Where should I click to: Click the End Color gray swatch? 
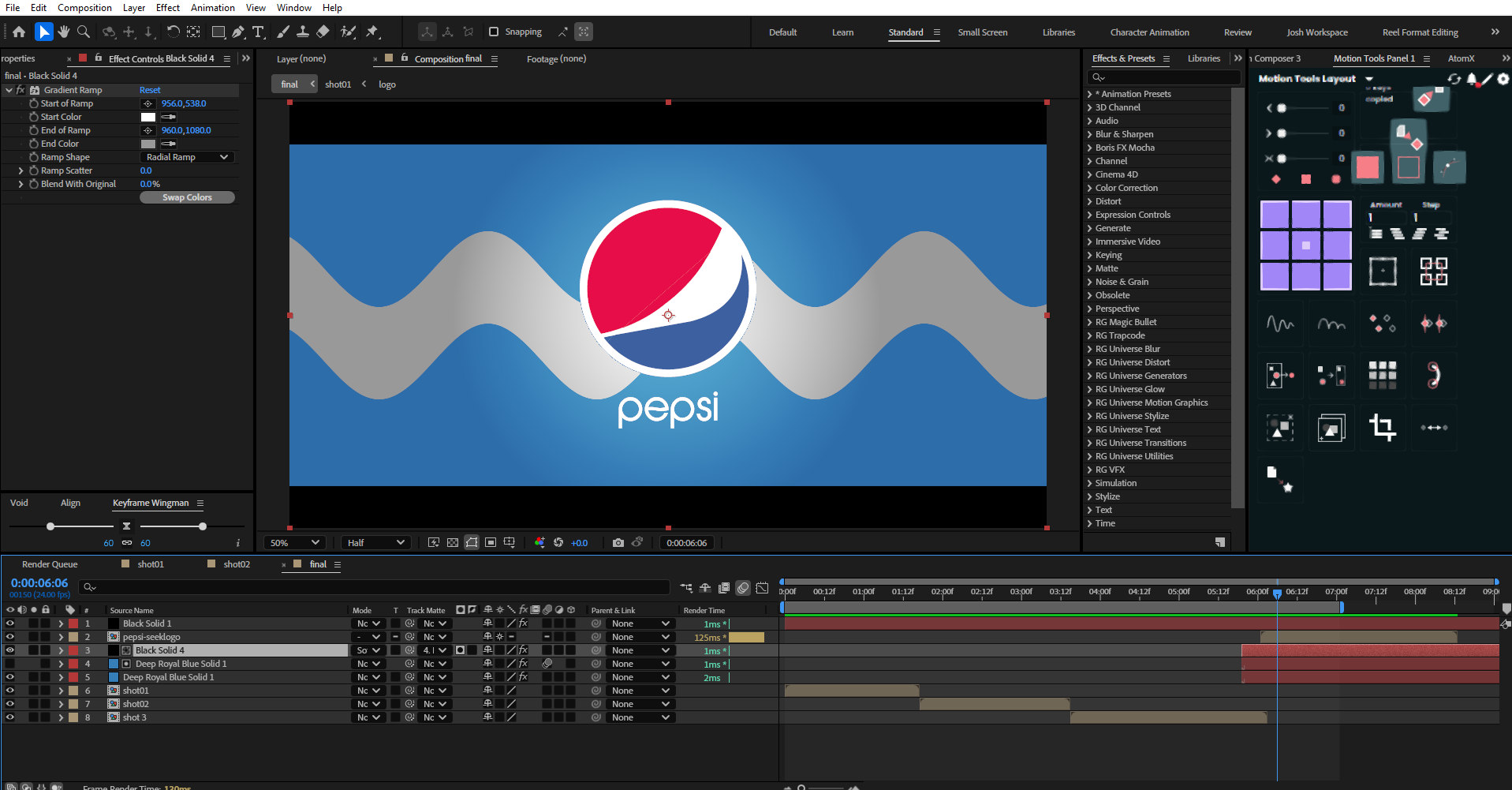(x=148, y=144)
